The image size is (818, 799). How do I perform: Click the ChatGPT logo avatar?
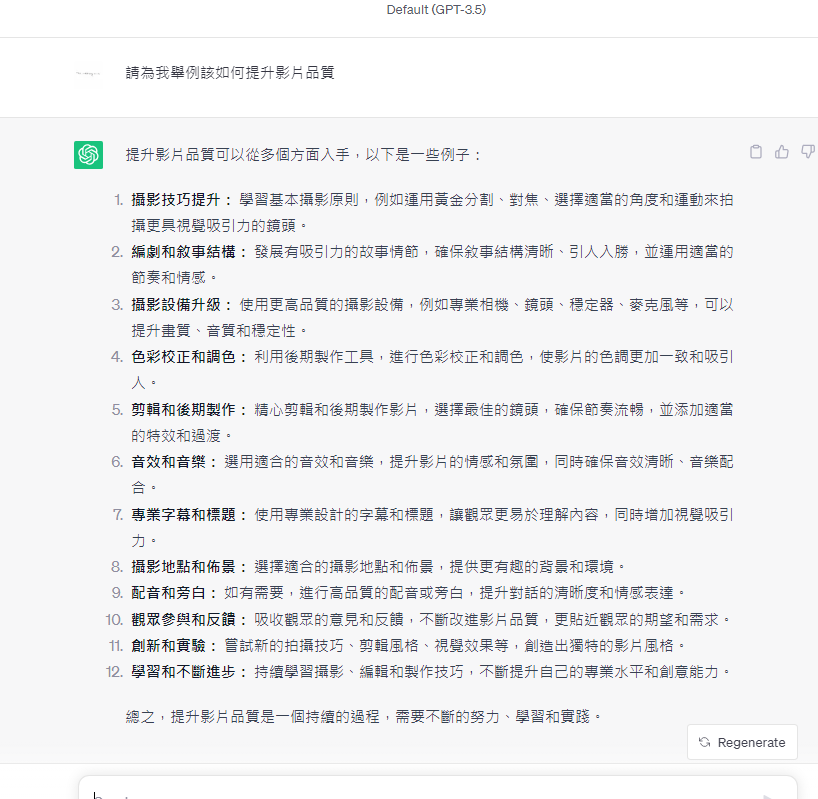point(88,155)
